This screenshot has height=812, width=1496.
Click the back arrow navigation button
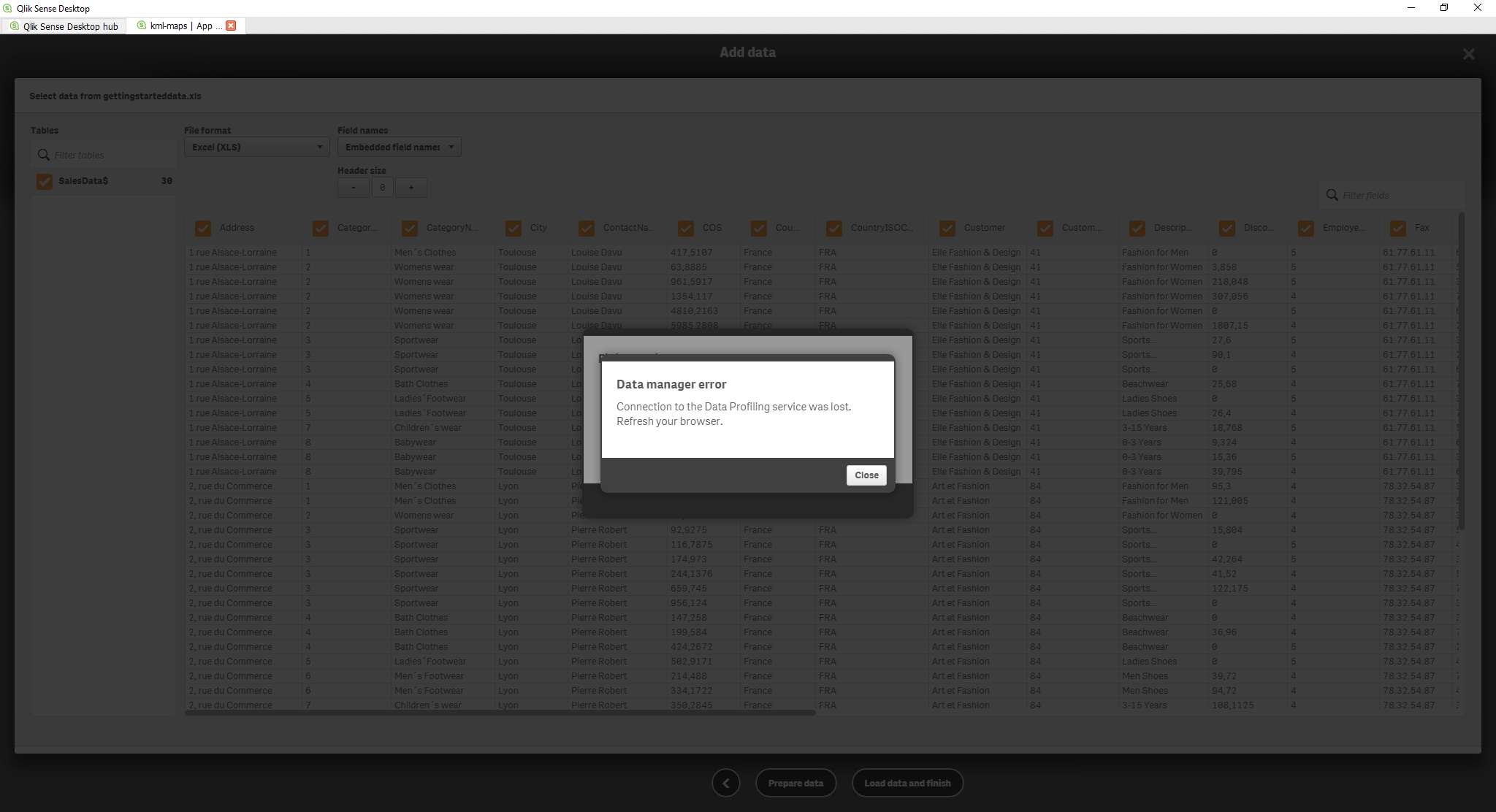(725, 782)
